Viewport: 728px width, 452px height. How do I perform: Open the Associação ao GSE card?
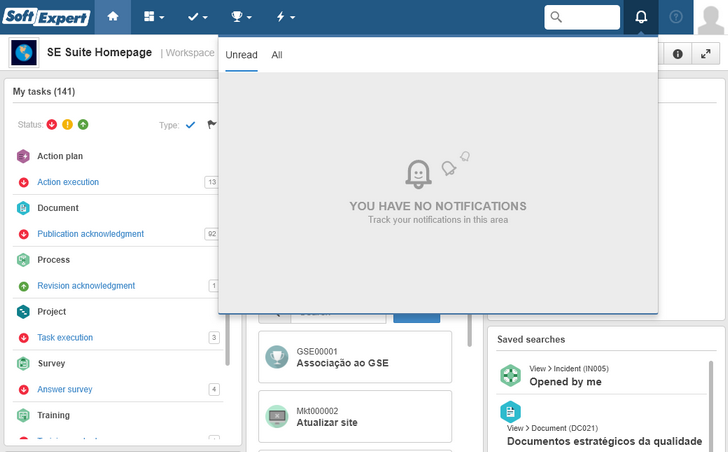[x=355, y=357]
